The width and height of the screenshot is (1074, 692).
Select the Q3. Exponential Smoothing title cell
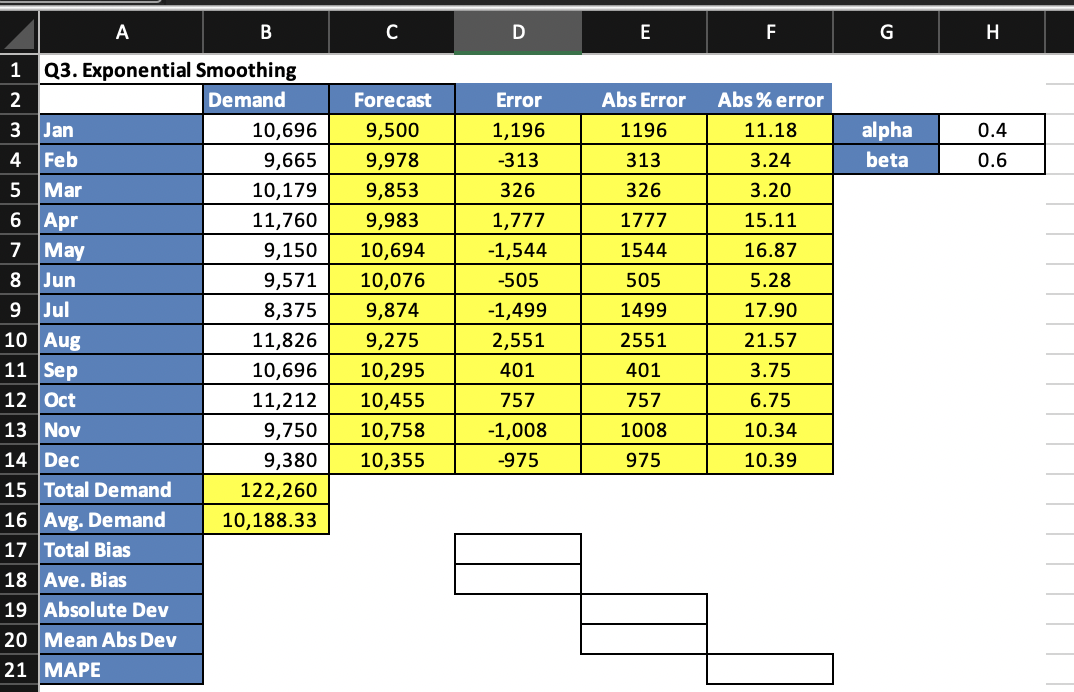coord(122,70)
